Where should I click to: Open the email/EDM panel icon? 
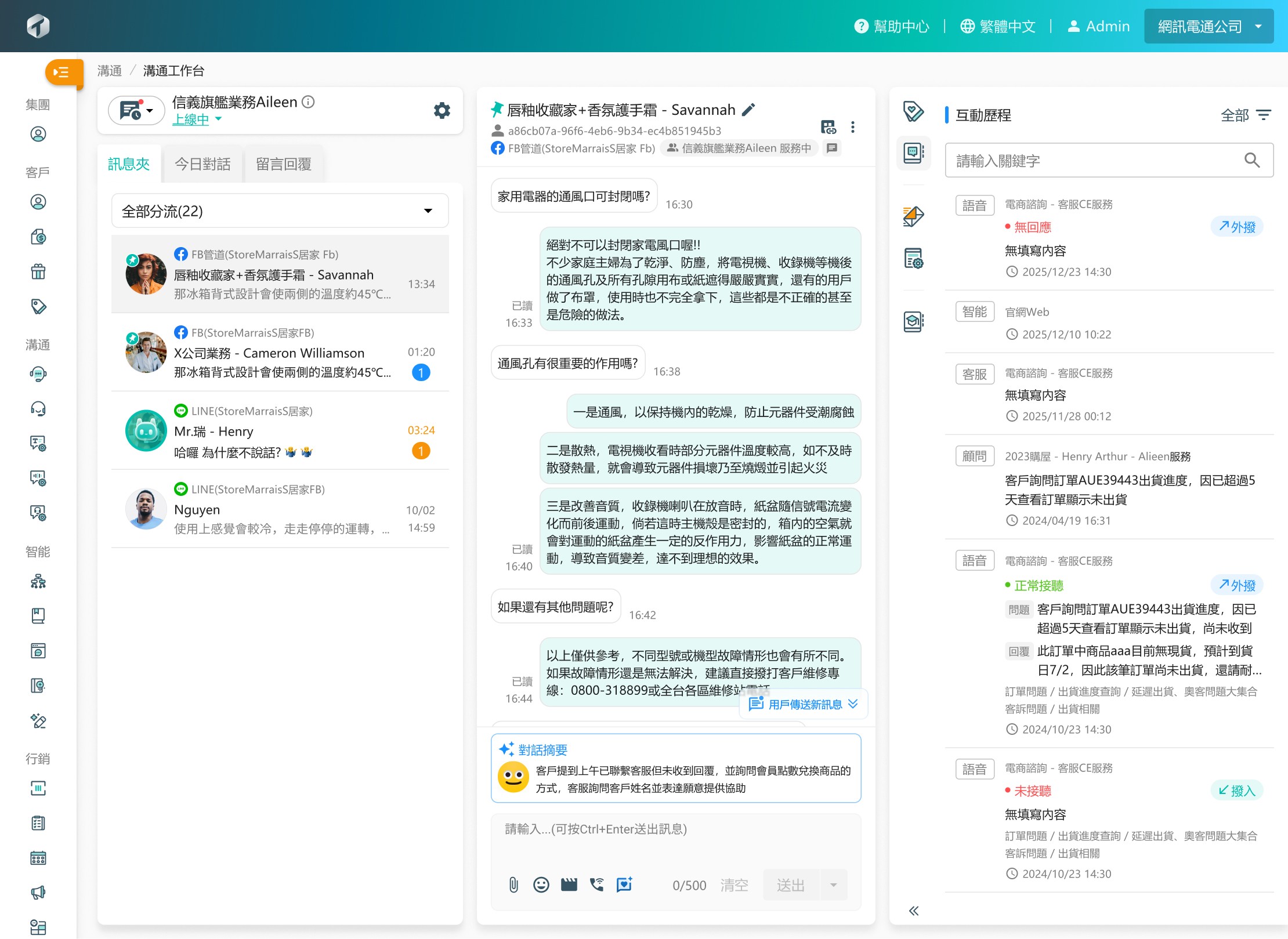[914, 216]
